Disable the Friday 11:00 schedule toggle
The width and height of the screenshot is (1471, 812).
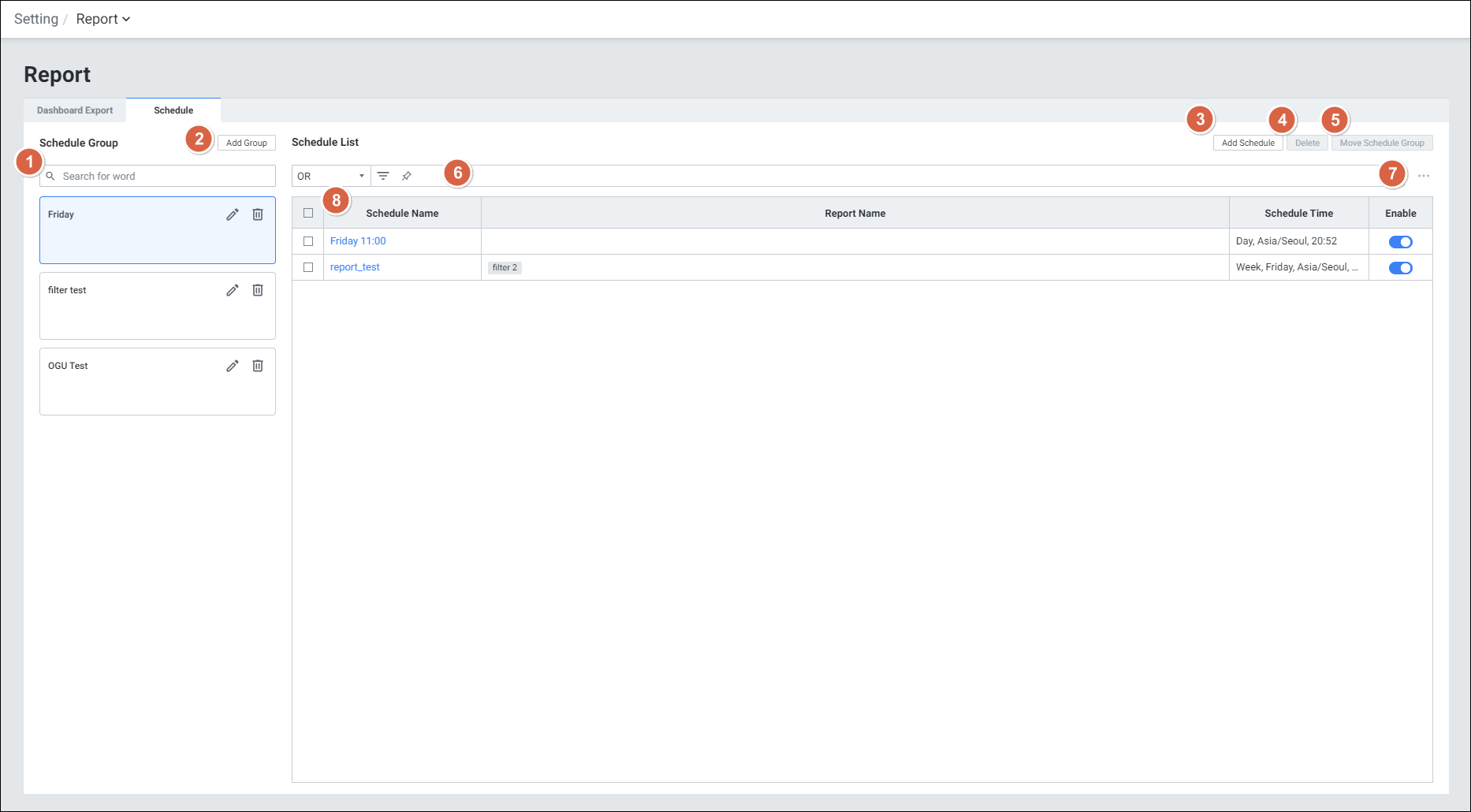[1400, 242]
